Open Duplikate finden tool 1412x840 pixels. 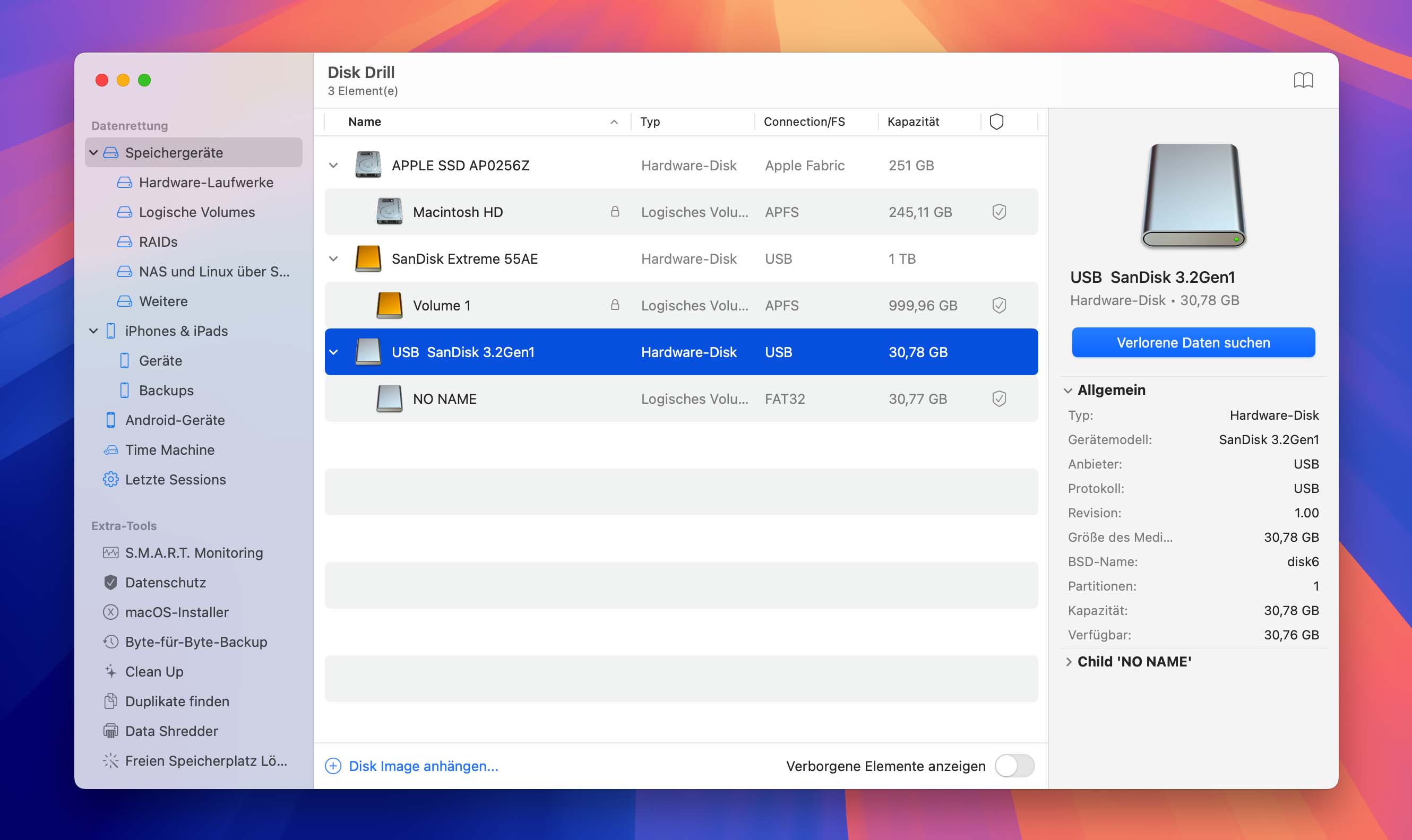pos(177,701)
